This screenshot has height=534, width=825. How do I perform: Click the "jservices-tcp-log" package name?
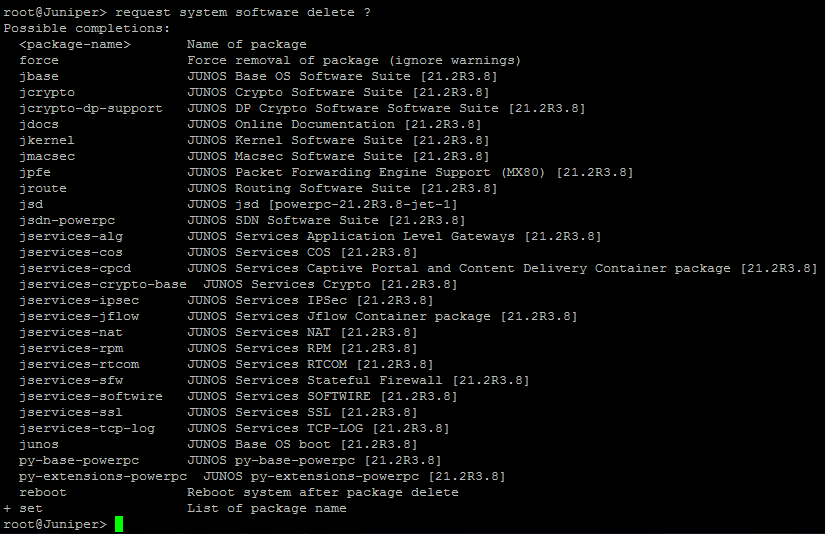(x=87, y=428)
